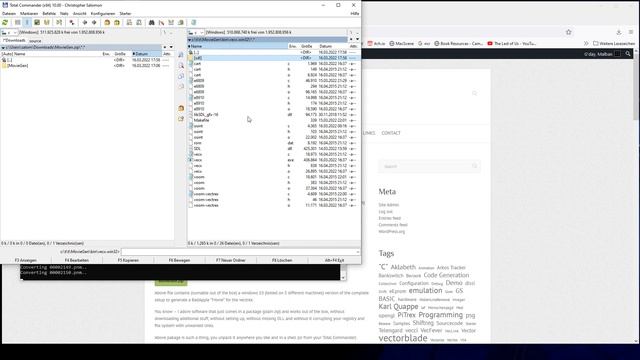This screenshot has width=640, height=360.
Task: Open the Entries feed link under Meta
Action: tap(389, 218)
